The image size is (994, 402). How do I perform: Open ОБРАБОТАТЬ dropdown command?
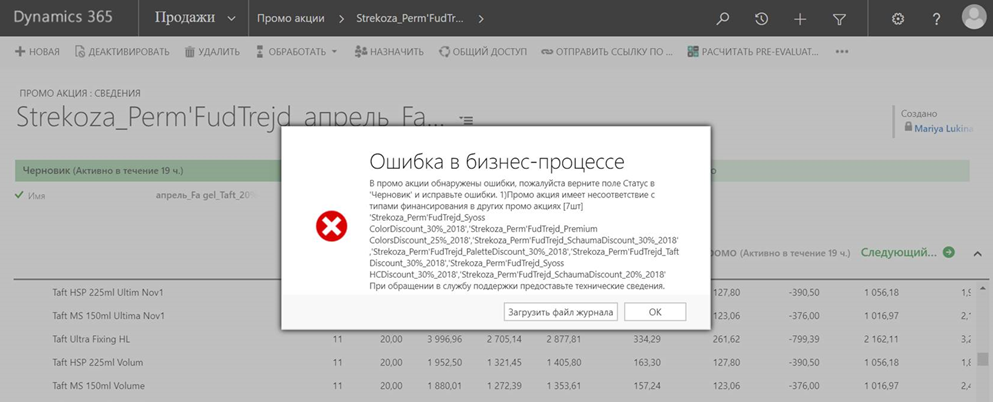[x=296, y=52]
